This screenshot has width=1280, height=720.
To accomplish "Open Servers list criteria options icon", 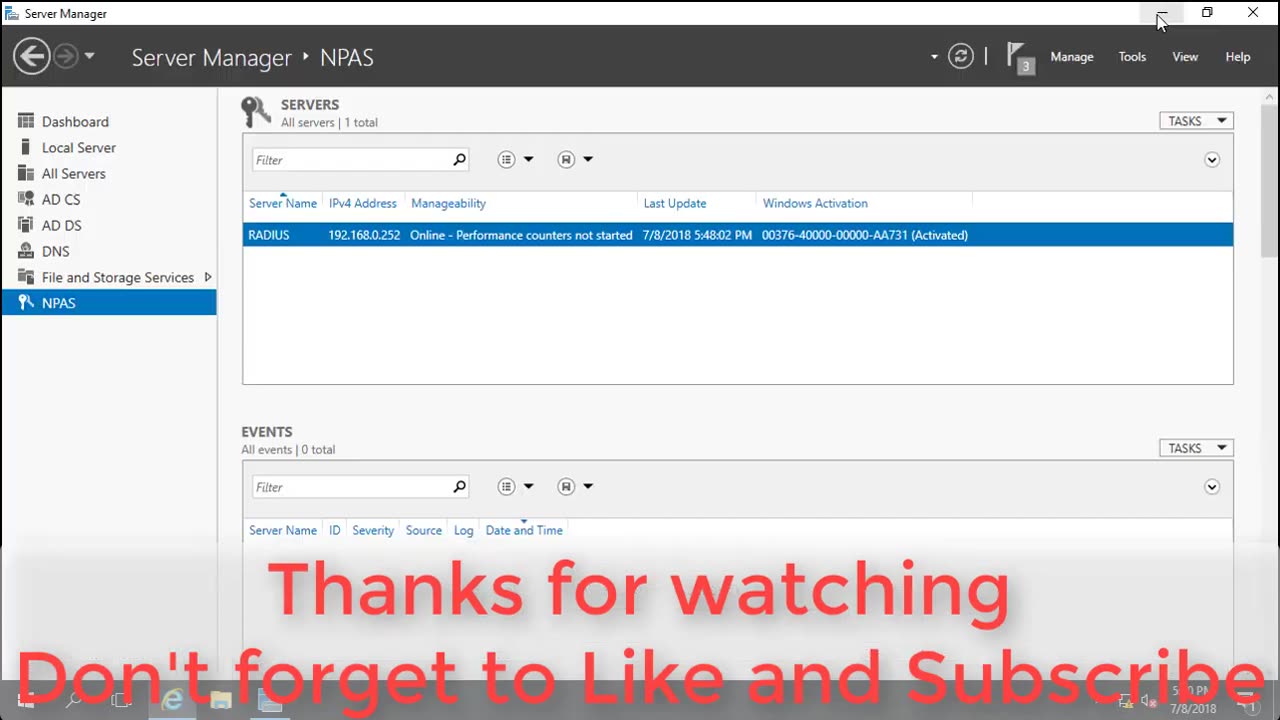I will 506,160.
